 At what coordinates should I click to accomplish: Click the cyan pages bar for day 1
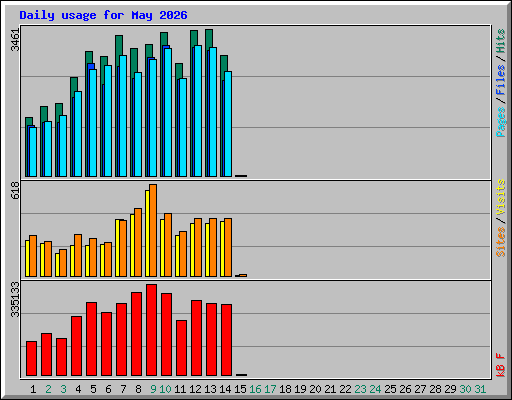tap(33, 152)
